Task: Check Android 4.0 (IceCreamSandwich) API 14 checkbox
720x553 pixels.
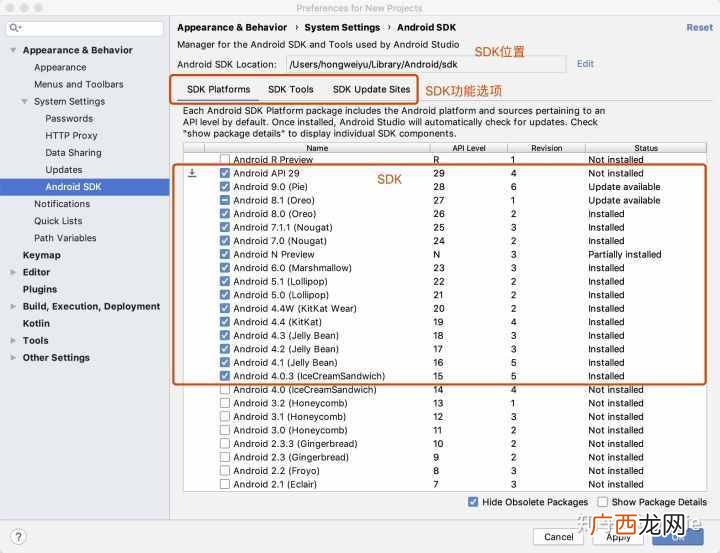Action: pyautogui.click(x=225, y=389)
